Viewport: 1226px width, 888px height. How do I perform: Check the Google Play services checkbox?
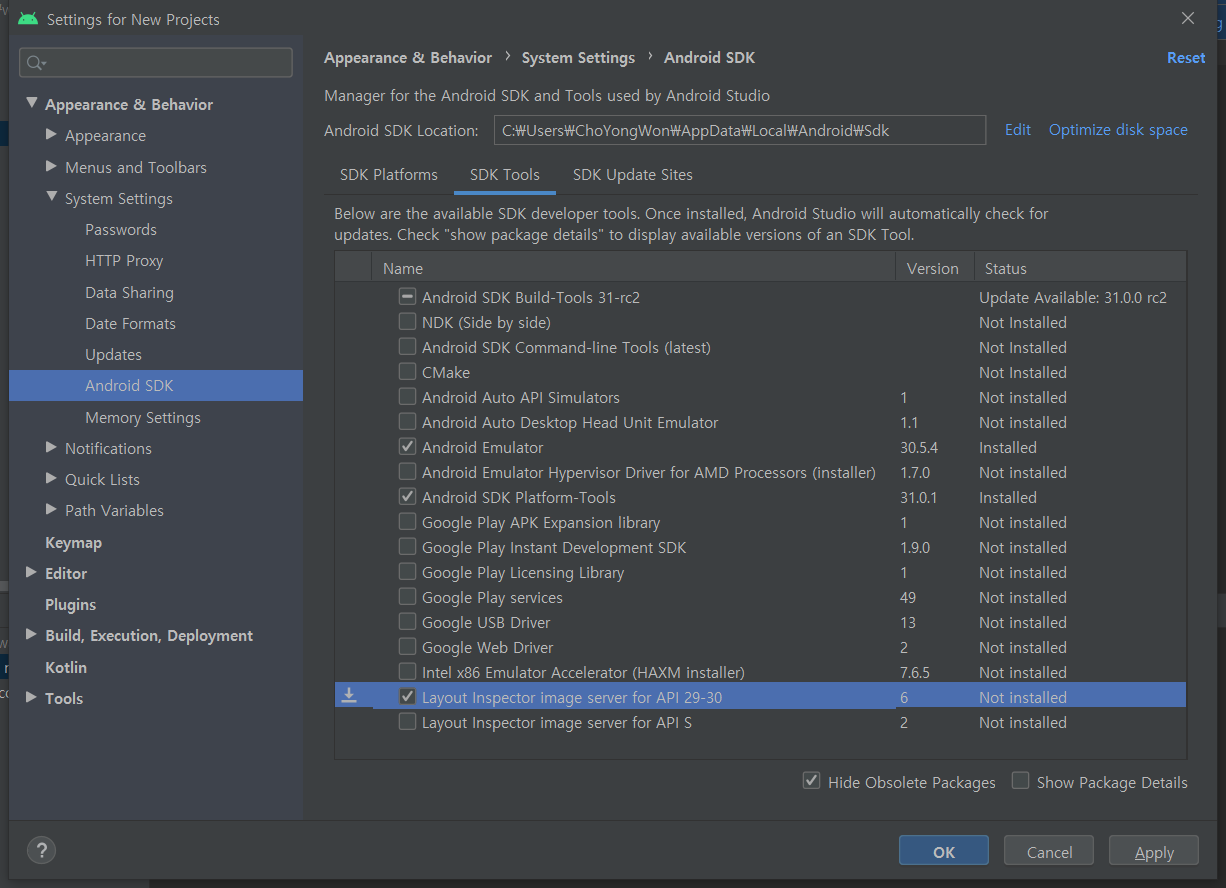pos(407,596)
